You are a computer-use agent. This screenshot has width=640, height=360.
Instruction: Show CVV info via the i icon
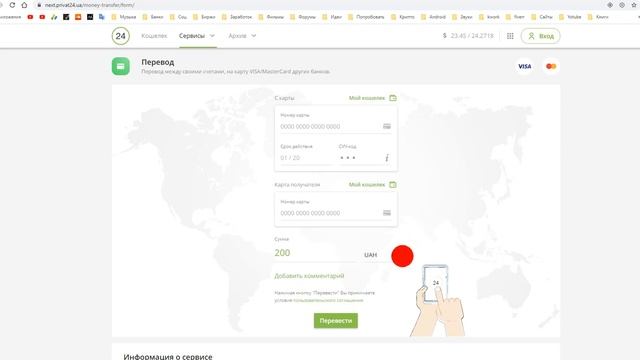[x=387, y=158]
